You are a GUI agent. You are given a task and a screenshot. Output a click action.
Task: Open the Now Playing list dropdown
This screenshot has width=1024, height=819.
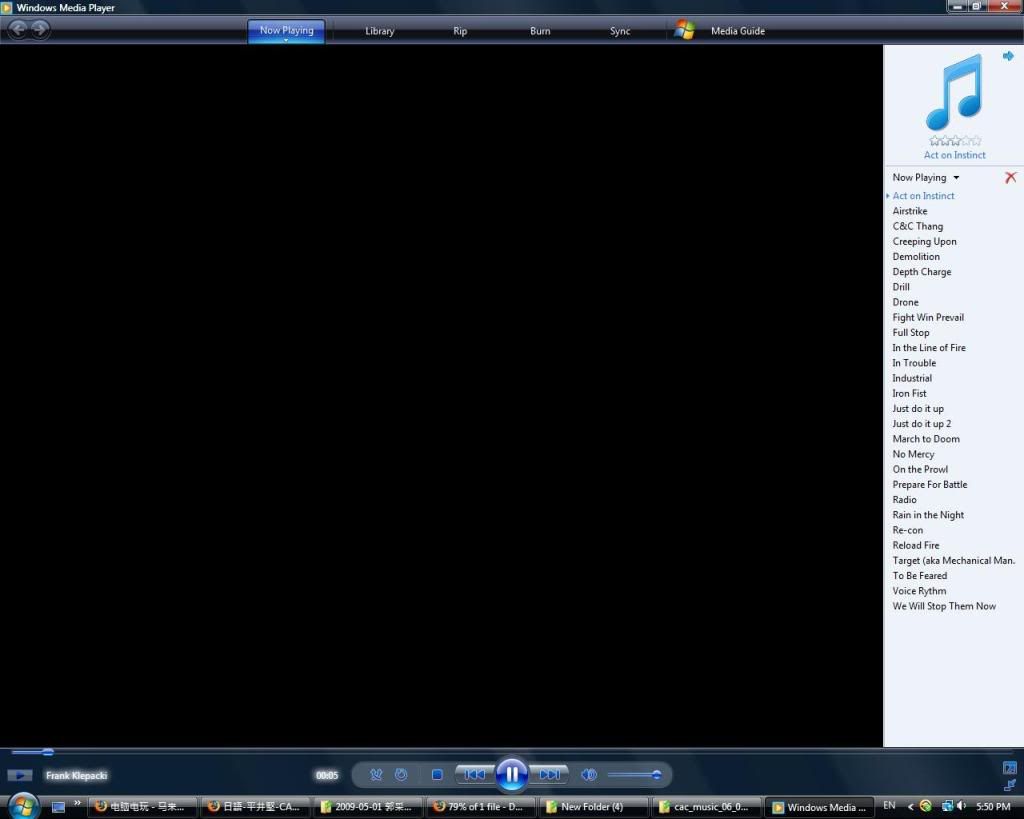956,178
